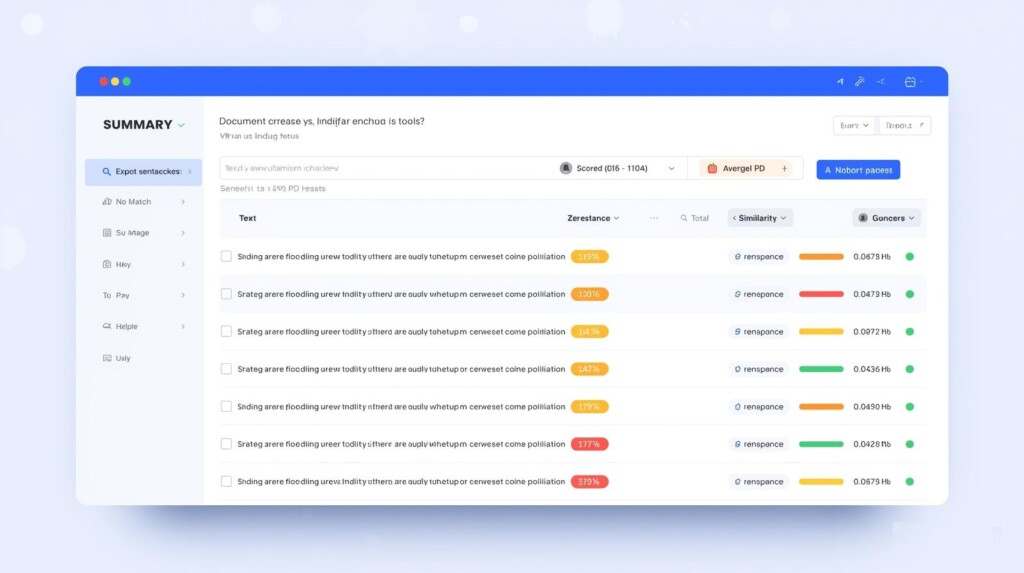Click the blue Nobort paoess button
The image size is (1024, 573).
coord(858,170)
